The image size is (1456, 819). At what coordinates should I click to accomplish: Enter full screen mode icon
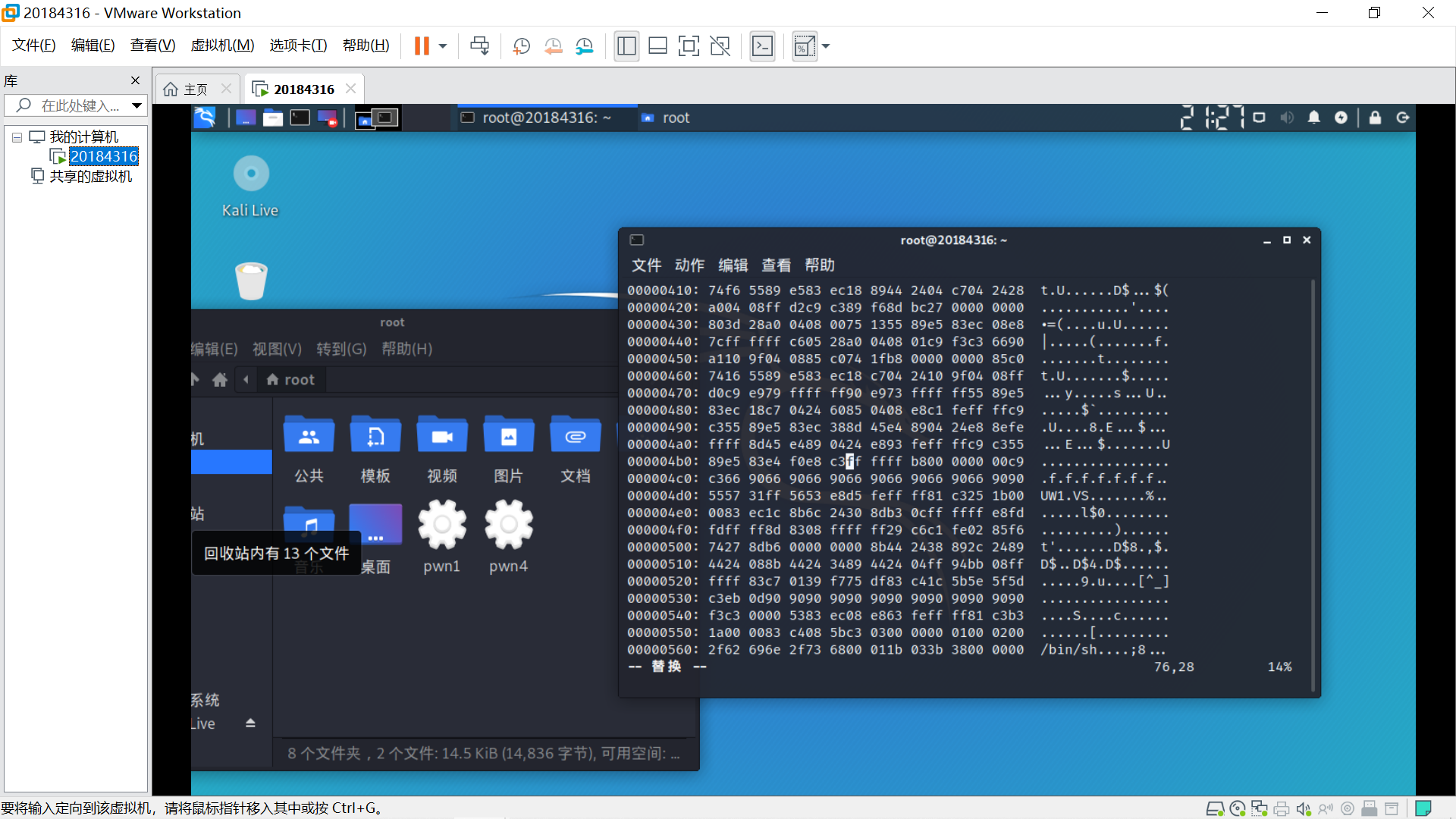[x=689, y=46]
